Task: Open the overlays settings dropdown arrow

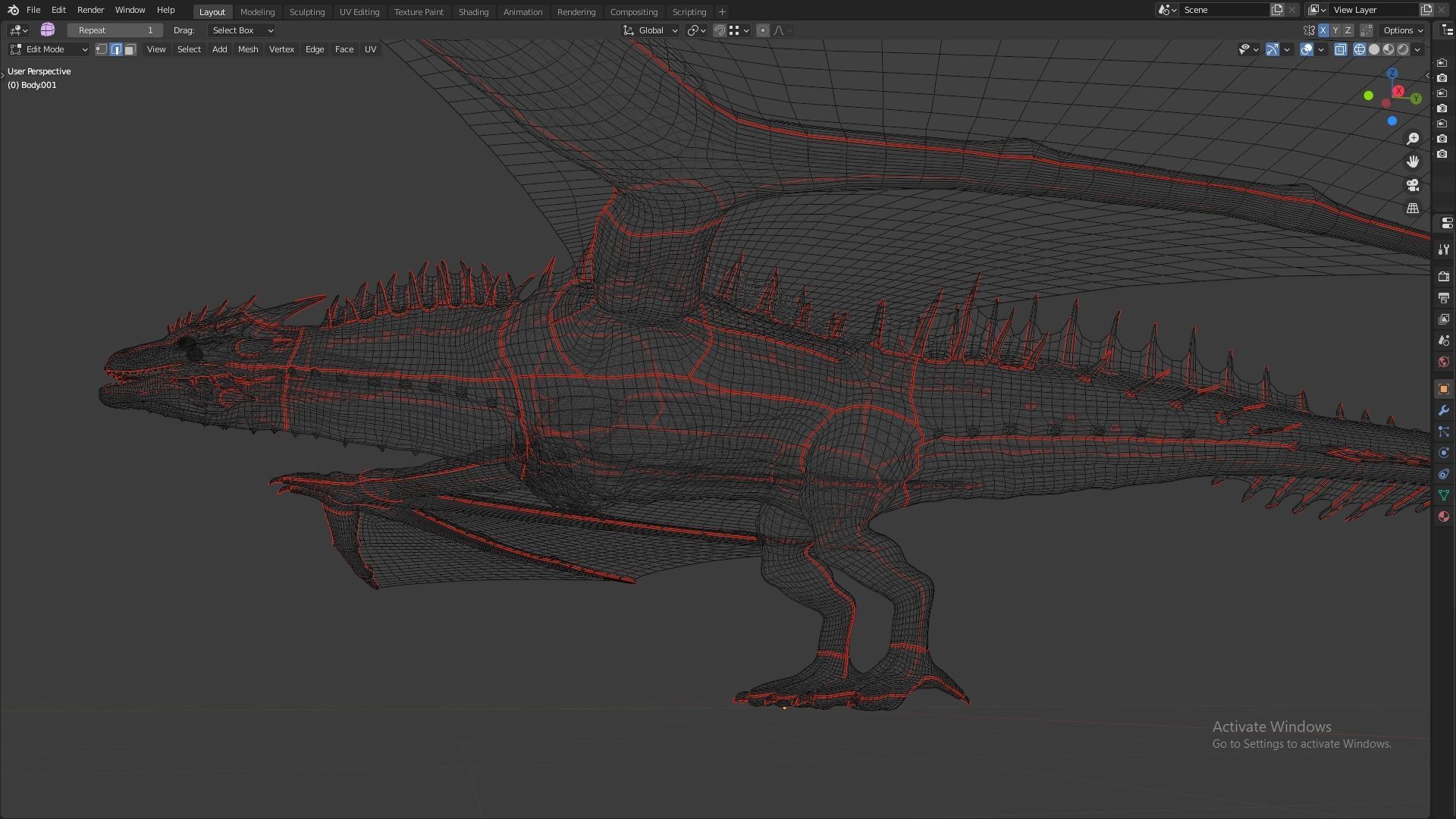Action: (1321, 49)
